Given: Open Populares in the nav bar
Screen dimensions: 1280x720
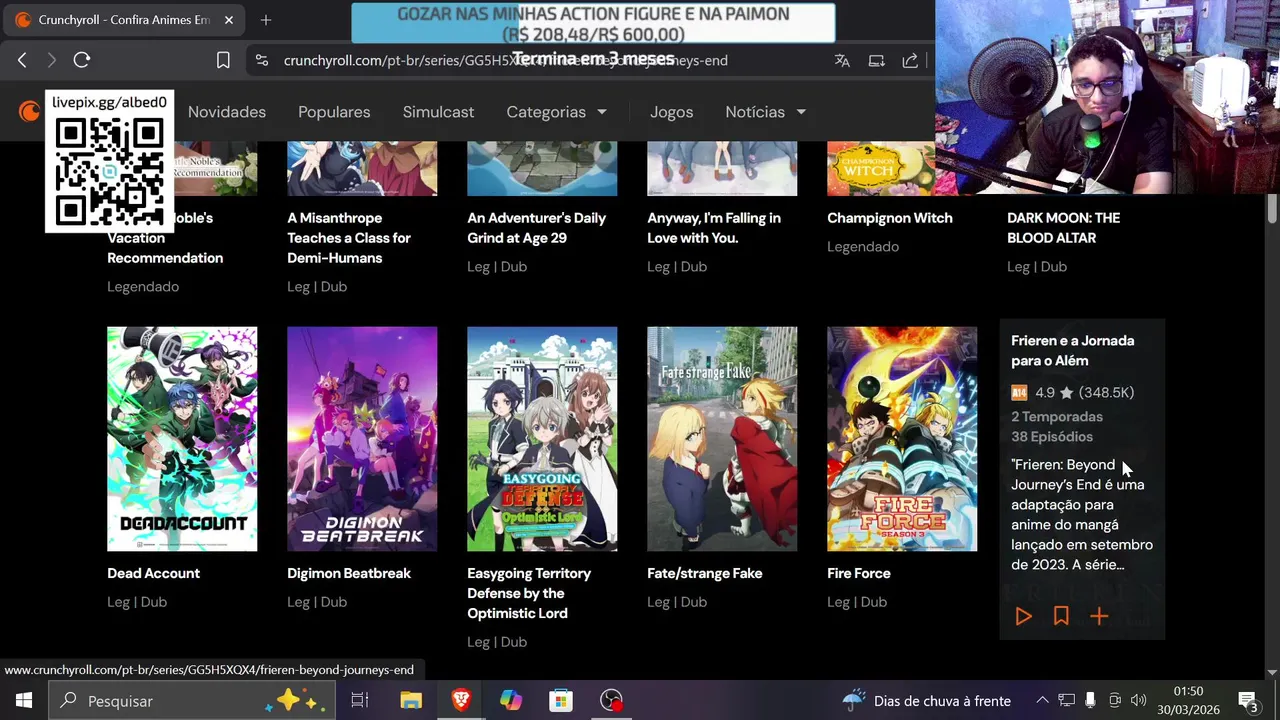Looking at the screenshot, I should pyautogui.click(x=334, y=112).
